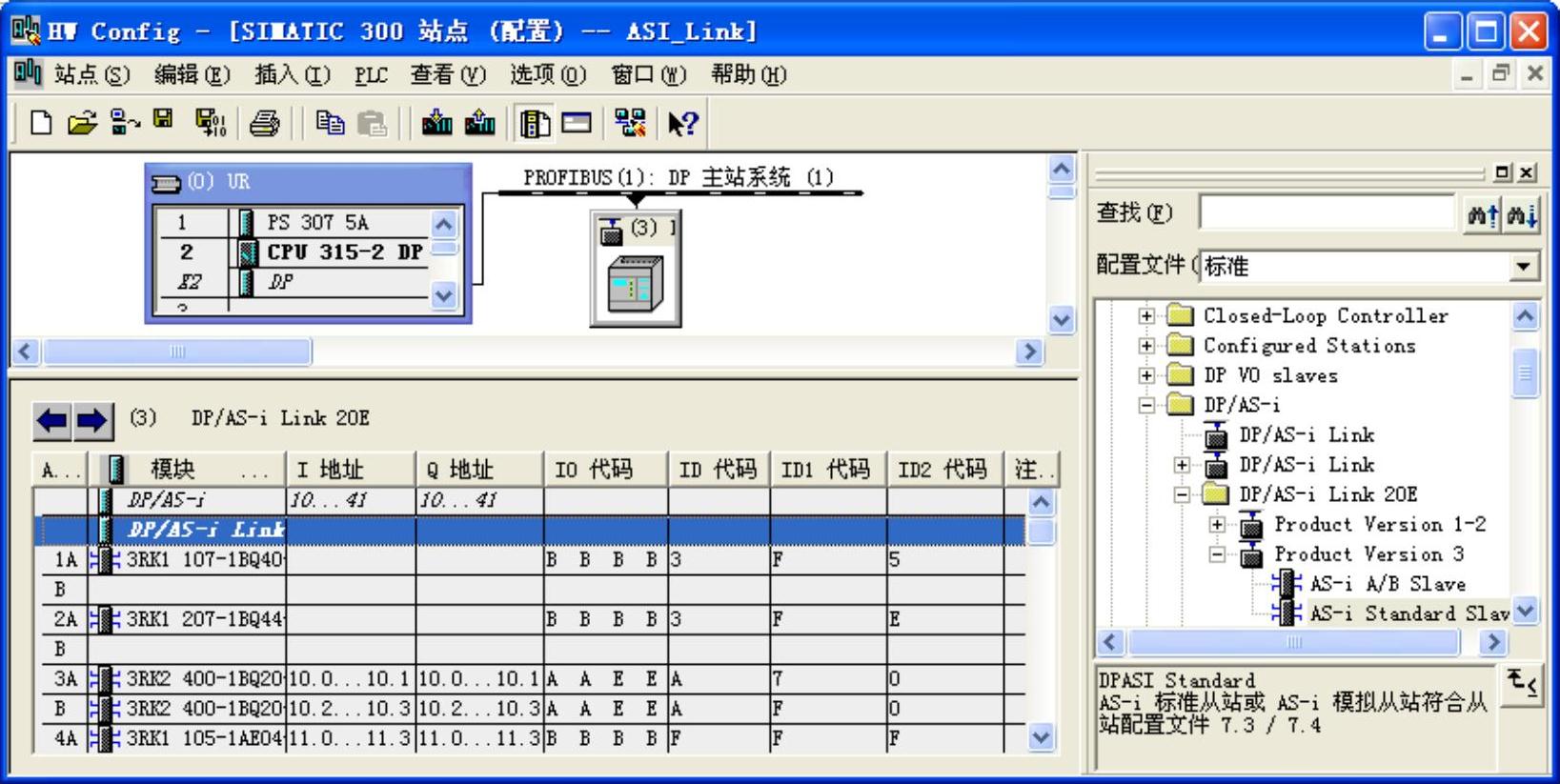Open the 查看(V) menu
The image size is (1560, 784).
coord(448,74)
